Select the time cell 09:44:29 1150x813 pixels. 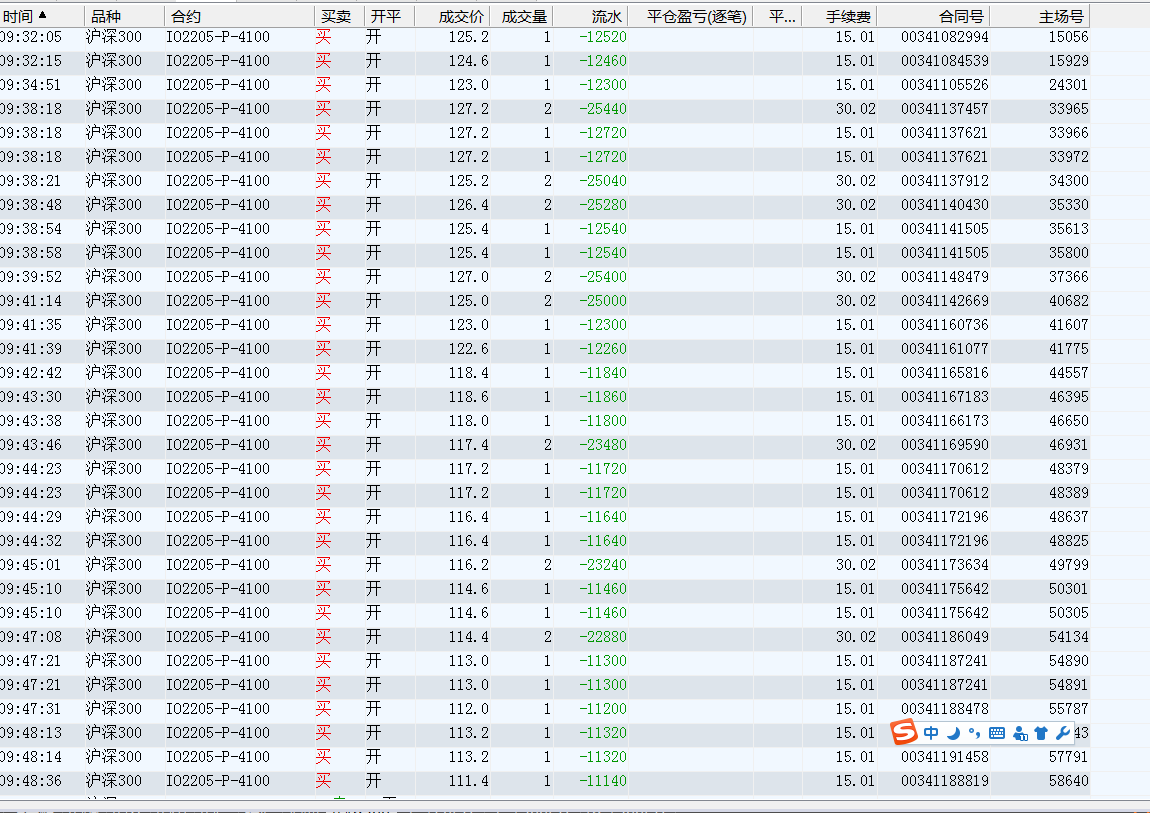[x=32, y=517]
